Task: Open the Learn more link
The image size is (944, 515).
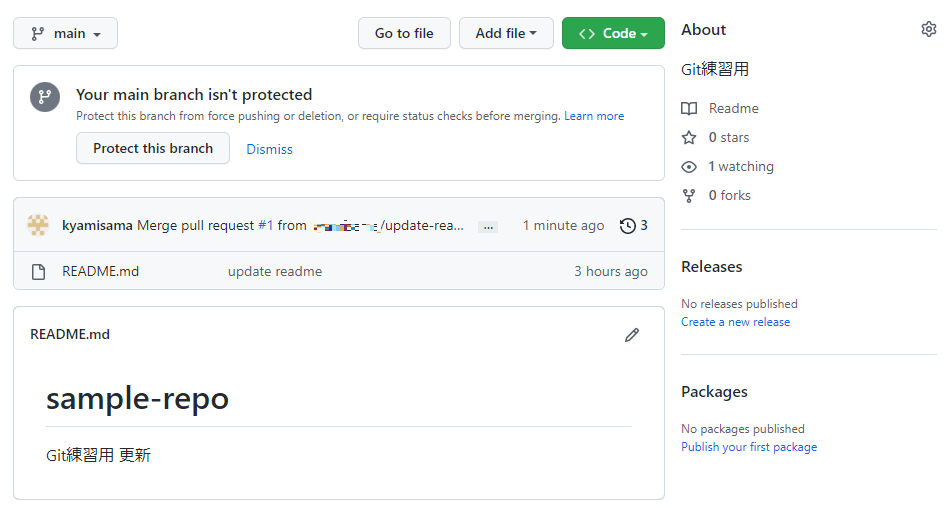Action: click(x=594, y=116)
